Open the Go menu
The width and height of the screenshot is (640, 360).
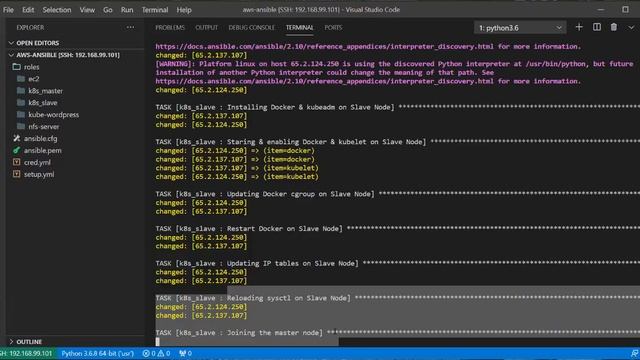point(108,10)
